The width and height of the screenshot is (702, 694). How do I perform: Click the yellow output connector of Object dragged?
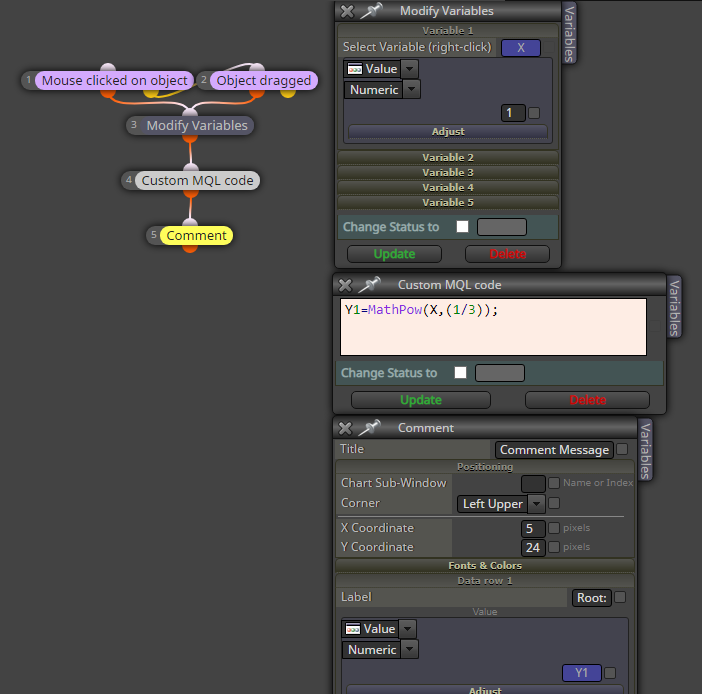tap(288, 93)
